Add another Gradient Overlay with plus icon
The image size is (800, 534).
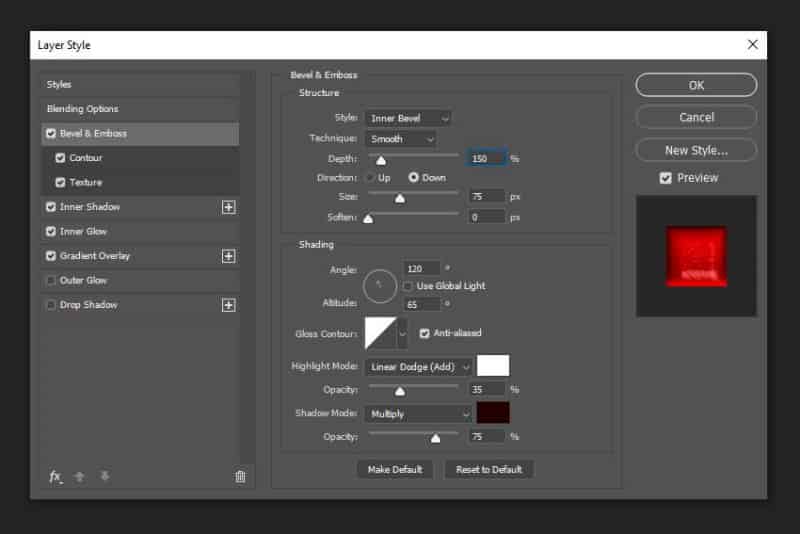pos(229,256)
